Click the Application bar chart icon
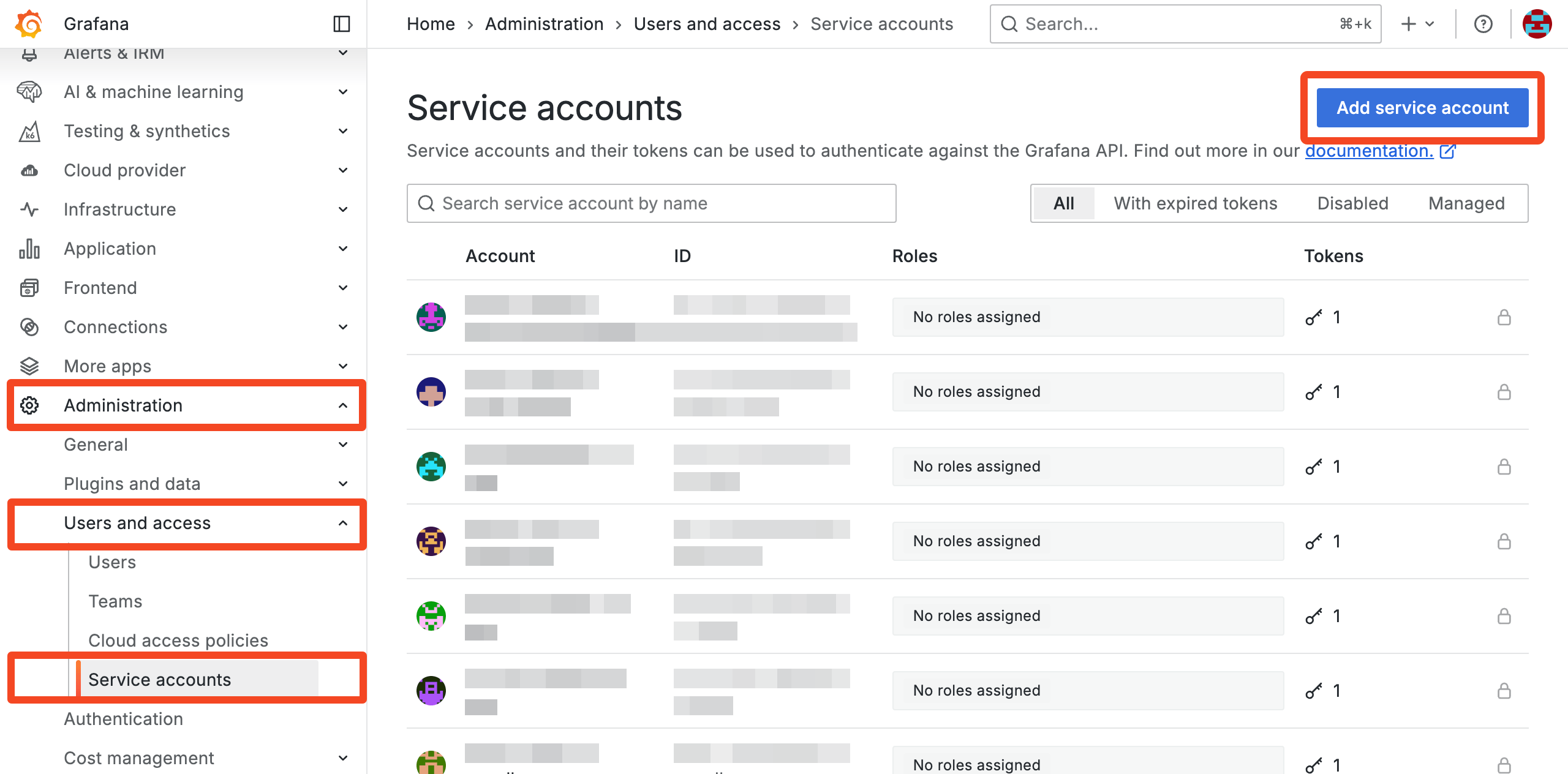The height and width of the screenshot is (774, 1568). (x=29, y=249)
